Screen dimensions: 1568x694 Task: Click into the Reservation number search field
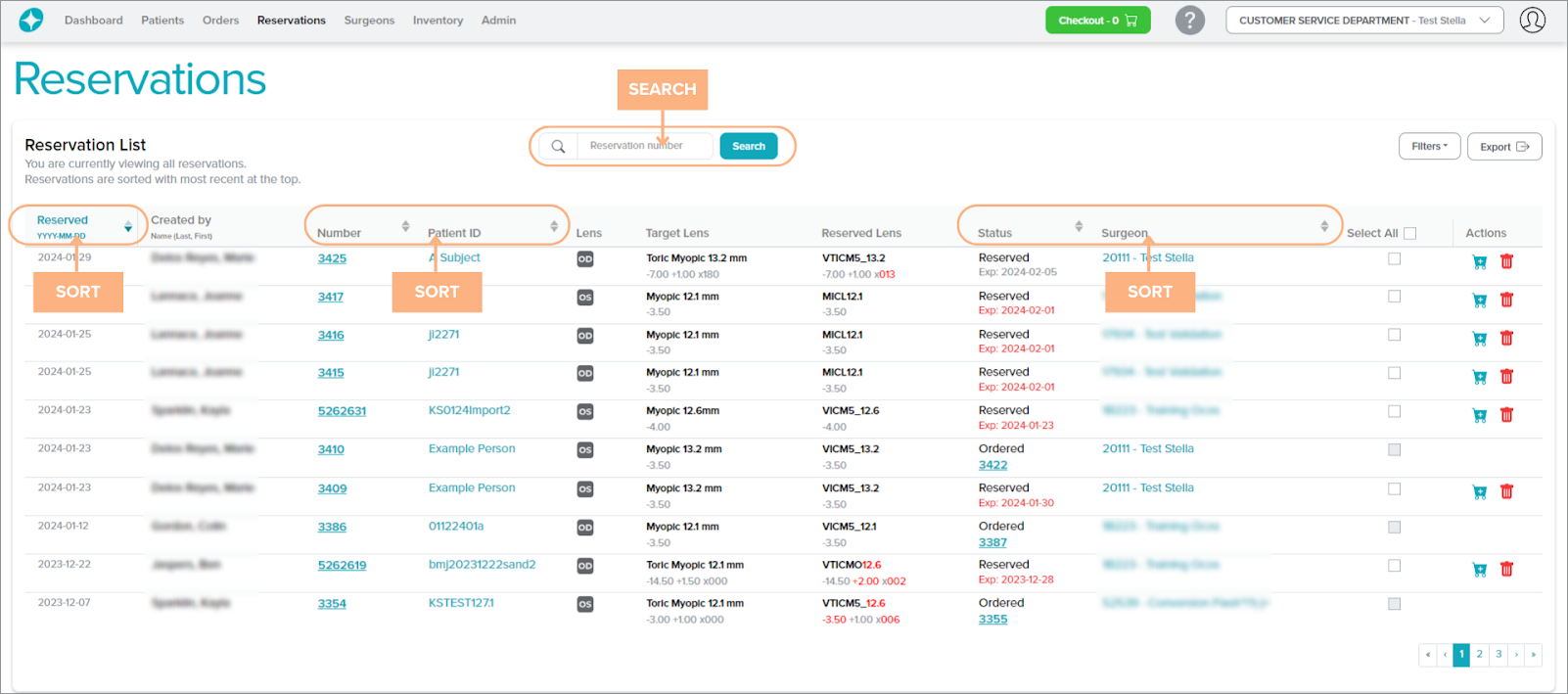644,146
